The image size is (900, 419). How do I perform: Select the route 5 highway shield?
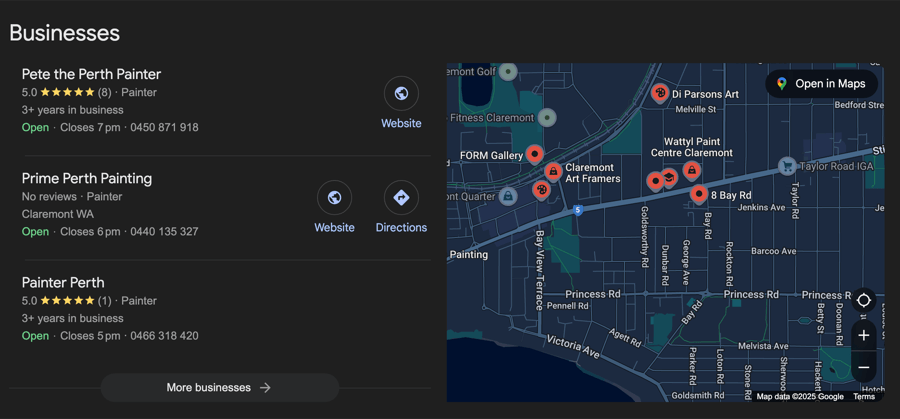click(x=578, y=211)
